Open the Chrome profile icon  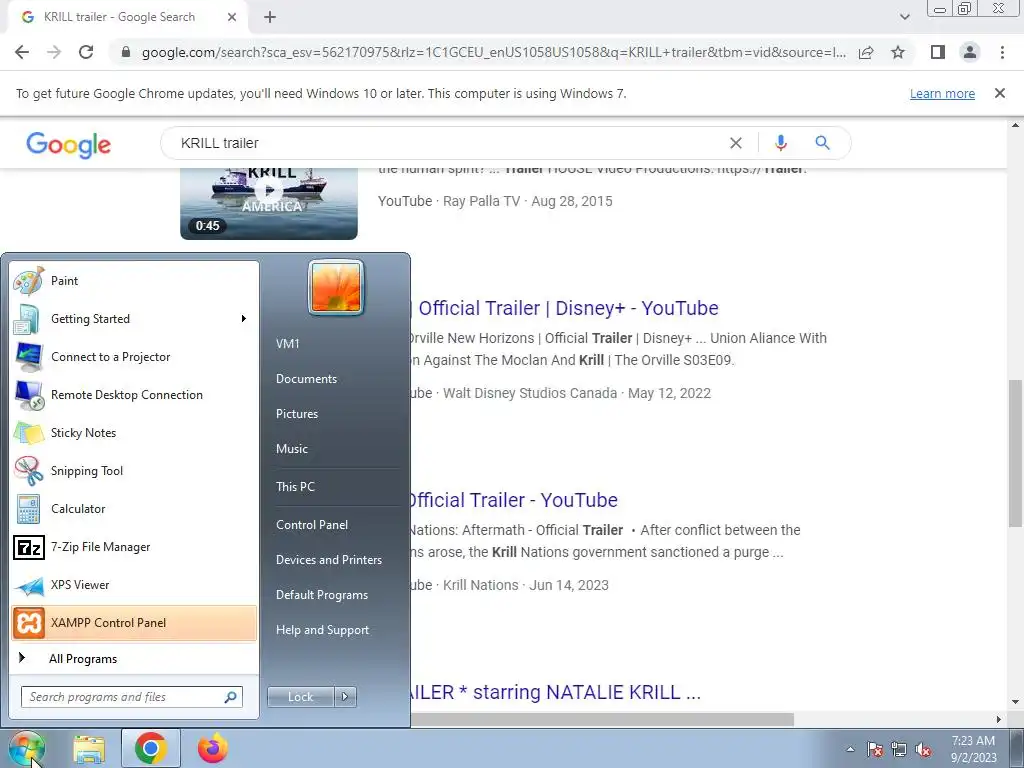click(x=970, y=52)
